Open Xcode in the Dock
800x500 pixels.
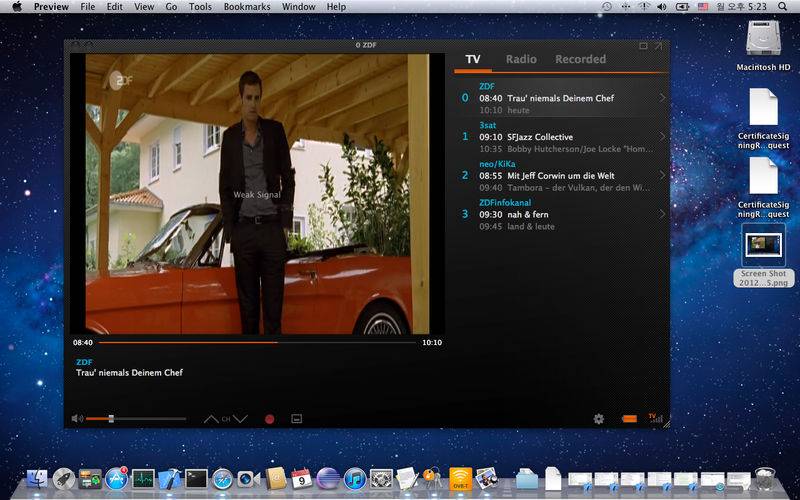170,479
